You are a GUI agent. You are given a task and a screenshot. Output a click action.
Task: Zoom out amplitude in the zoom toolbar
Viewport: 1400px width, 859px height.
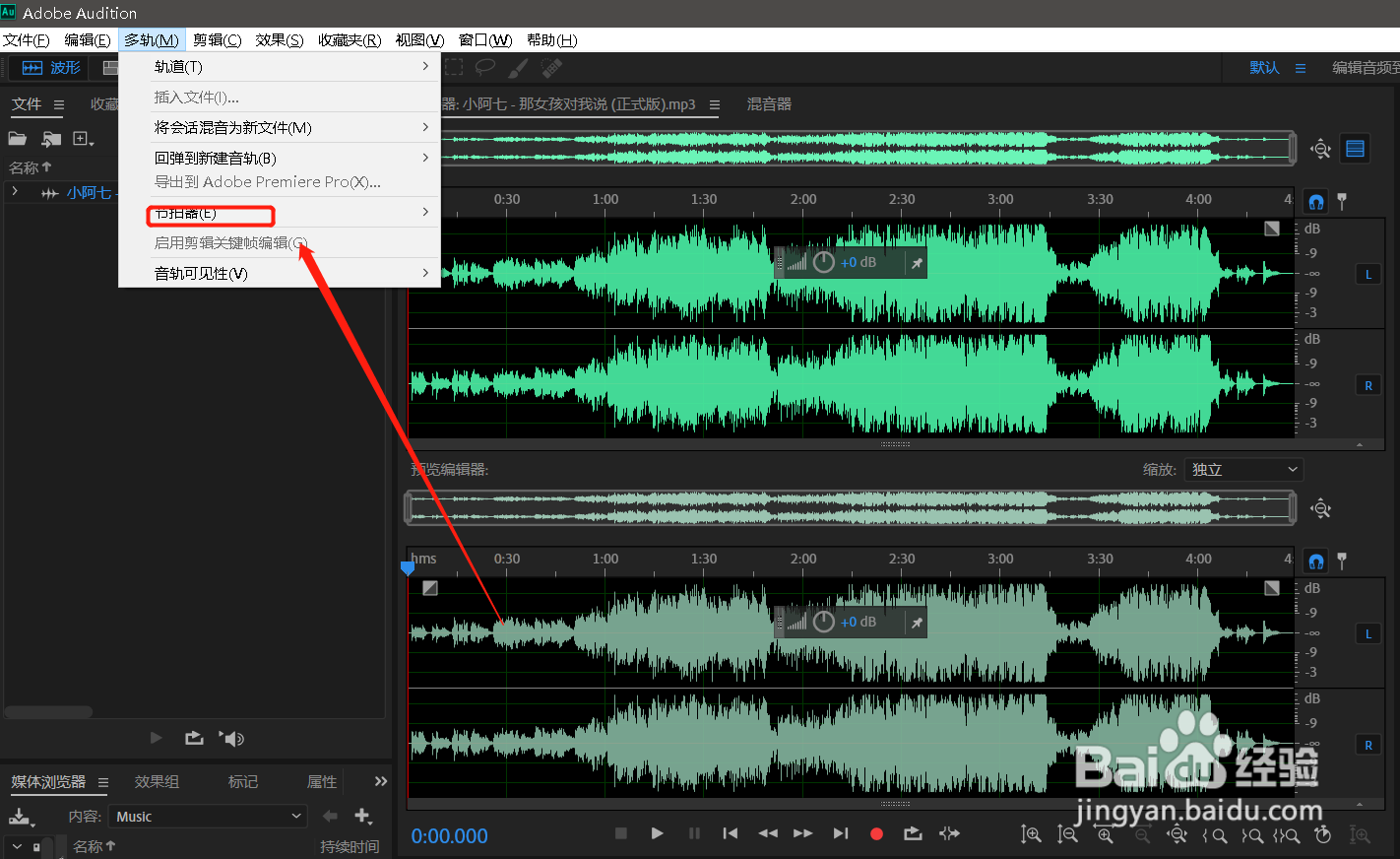coord(1067,834)
